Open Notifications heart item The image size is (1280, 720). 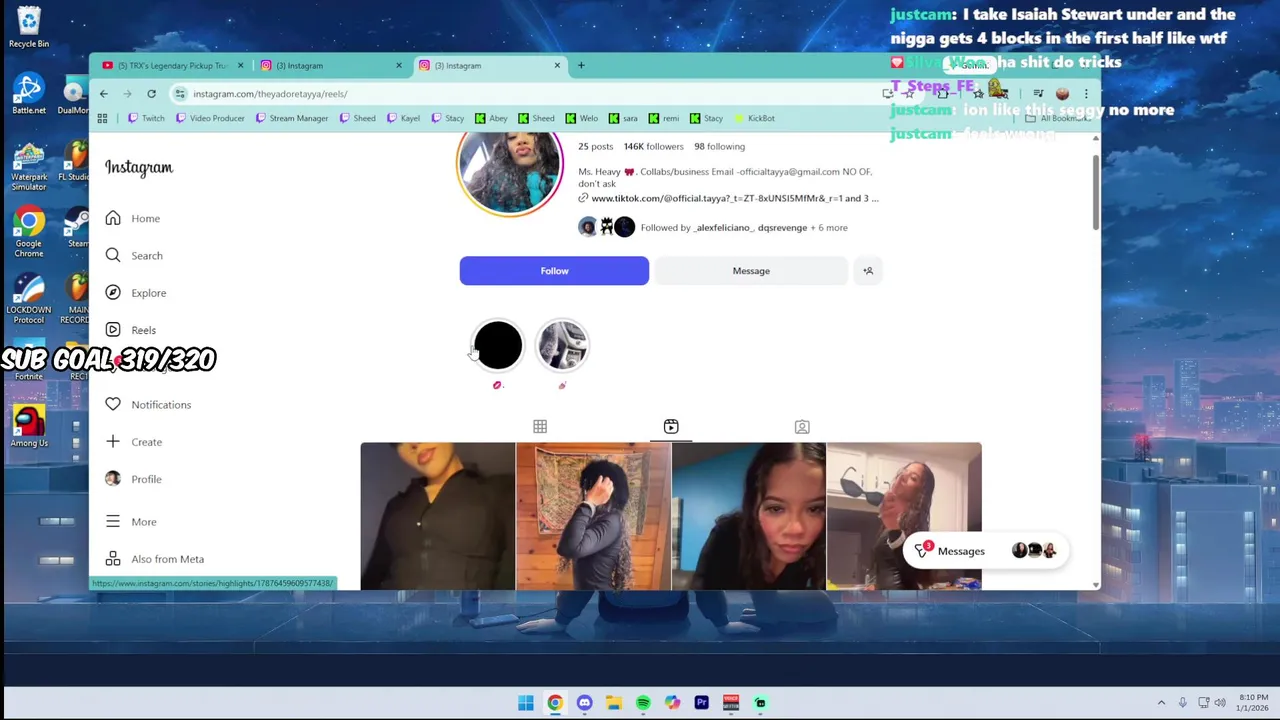(148, 405)
